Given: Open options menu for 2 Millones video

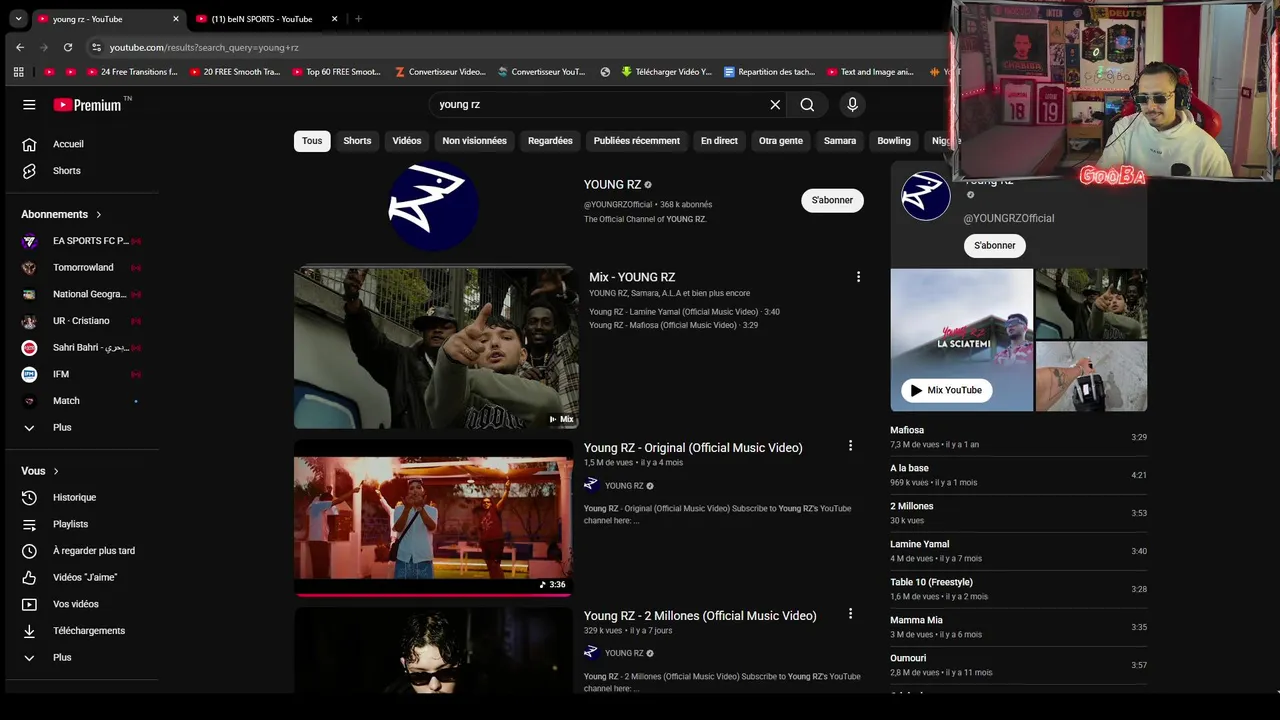Looking at the screenshot, I should click(850, 614).
